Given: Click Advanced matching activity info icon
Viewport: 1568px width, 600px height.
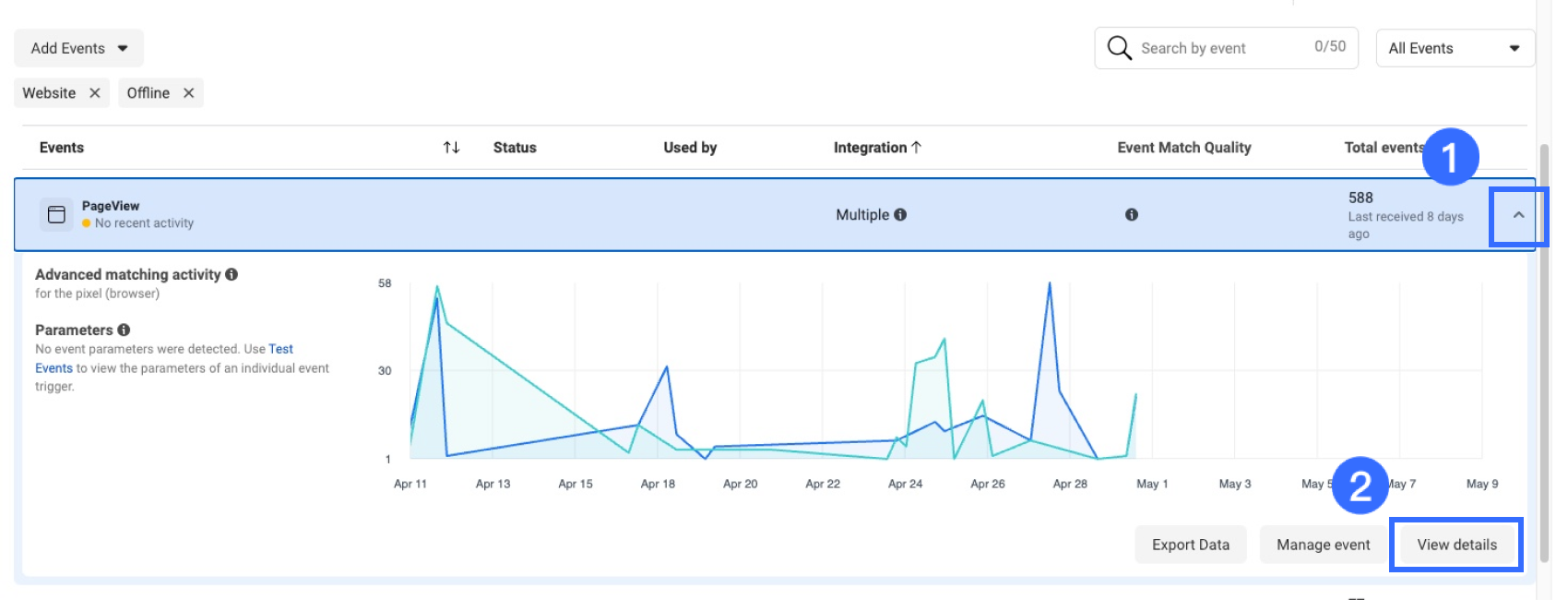Looking at the screenshot, I should tap(232, 274).
